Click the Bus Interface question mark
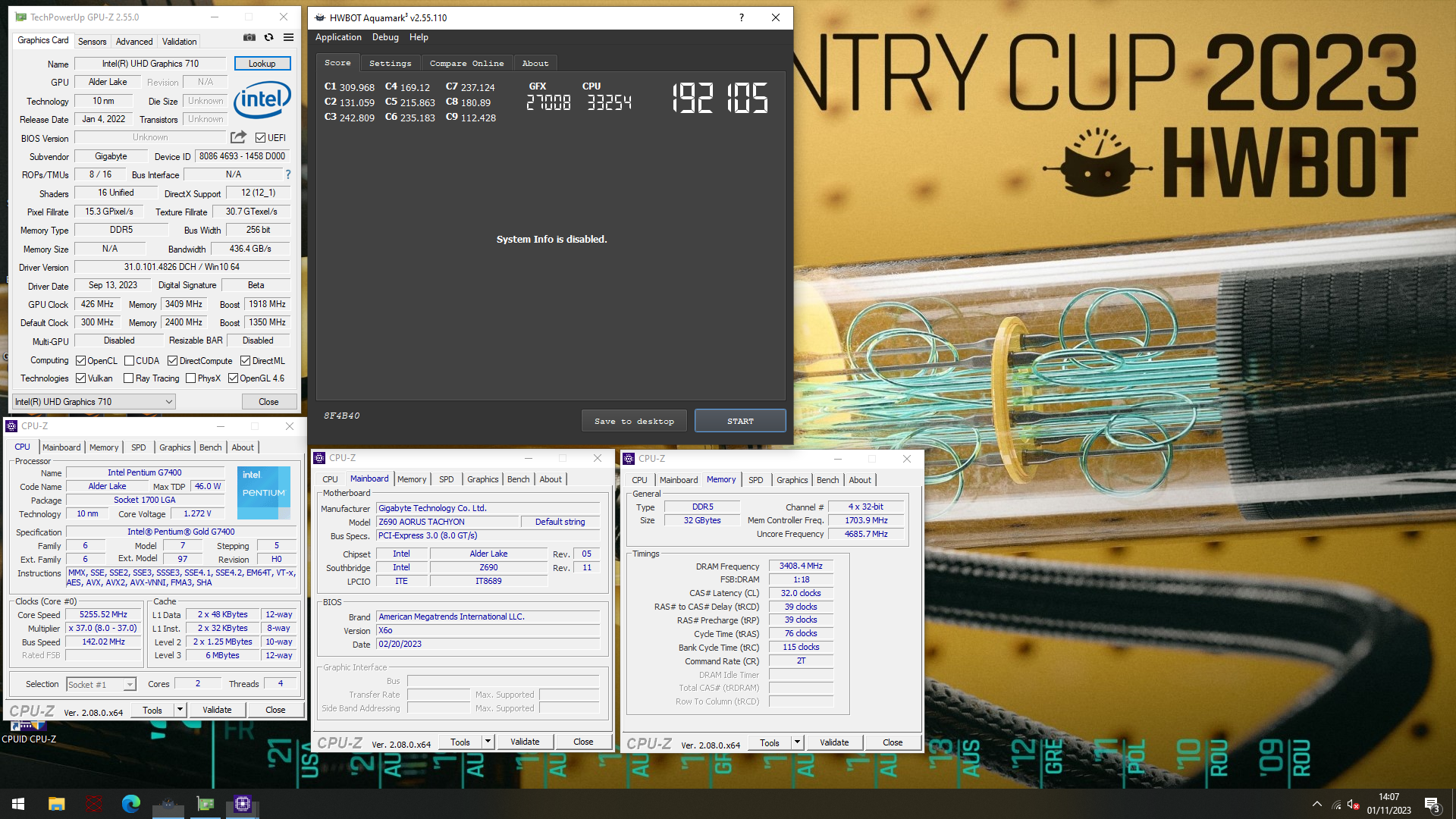Image resolution: width=1456 pixels, height=819 pixels. tap(287, 174)
